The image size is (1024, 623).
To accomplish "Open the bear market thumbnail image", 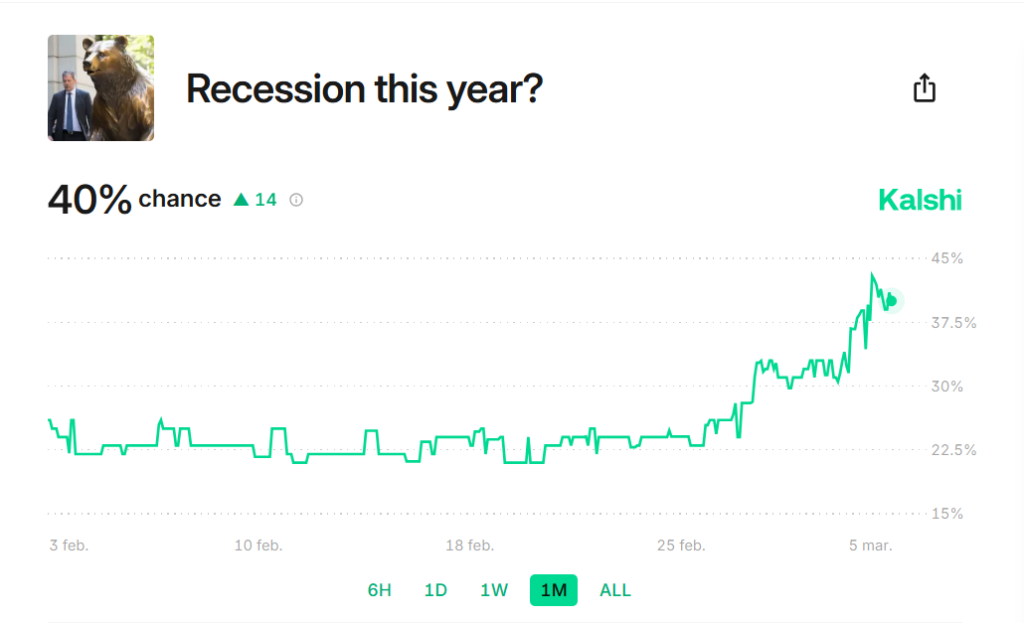I will coord(101,88).
